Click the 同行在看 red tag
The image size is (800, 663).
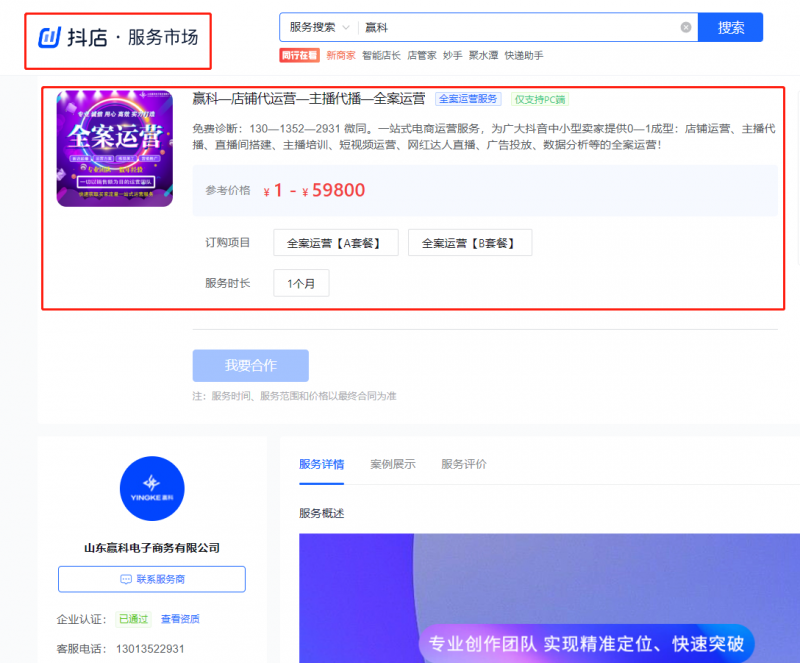point(299,55)
